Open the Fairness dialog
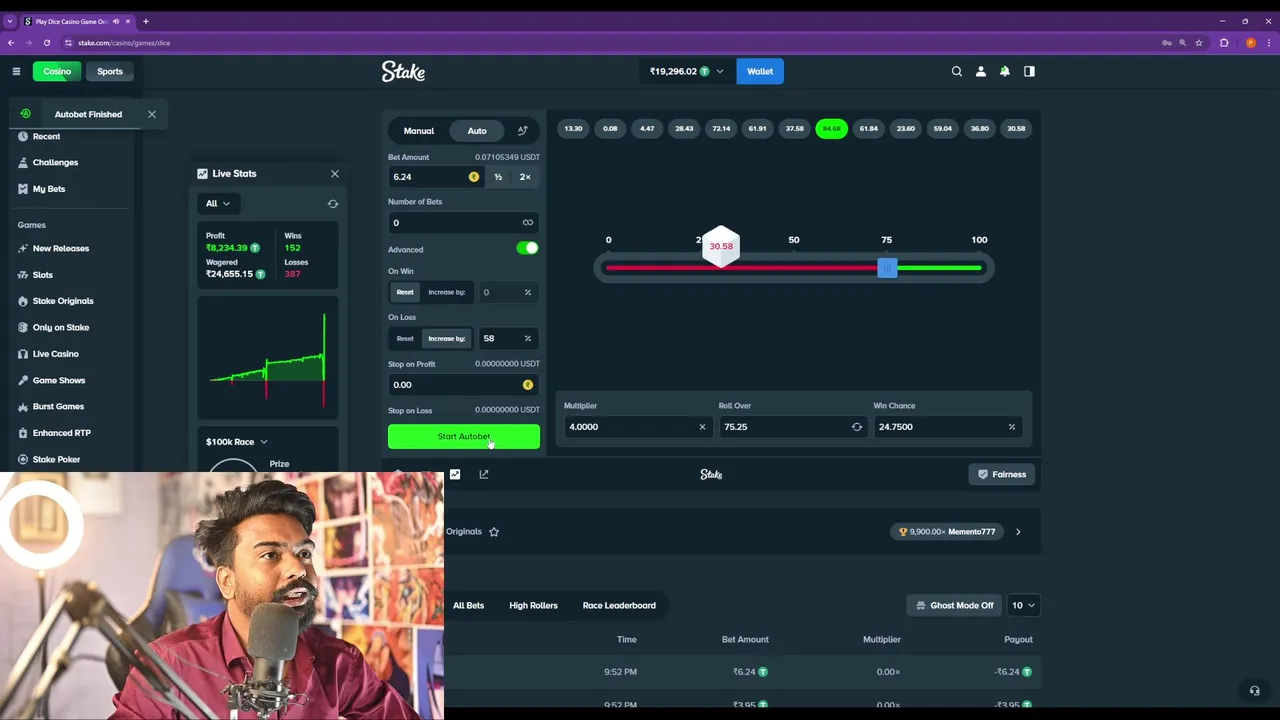Screen dimensions: 1280x720 tap(1002, 474)
